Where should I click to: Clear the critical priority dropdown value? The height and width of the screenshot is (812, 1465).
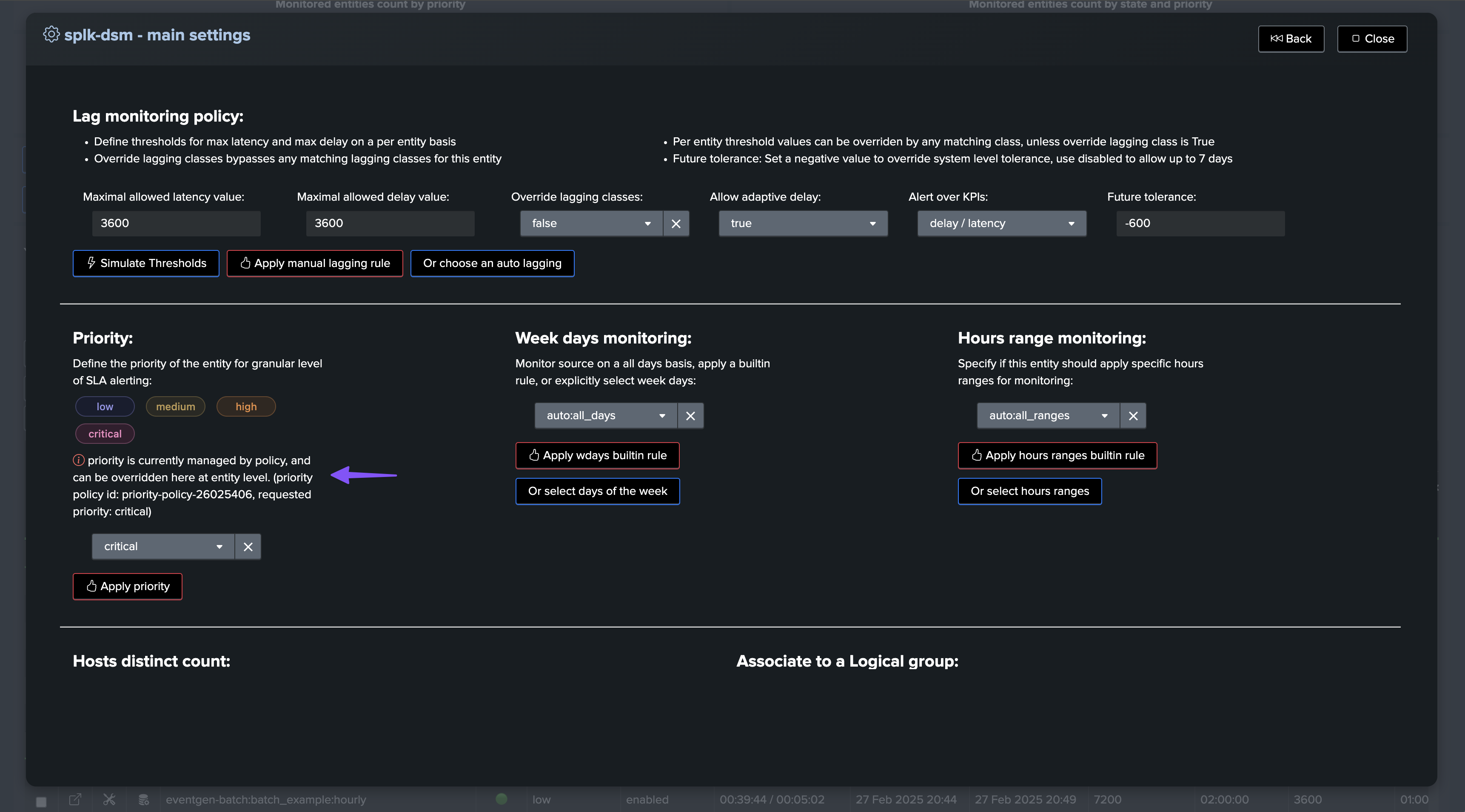pos(248,547)
